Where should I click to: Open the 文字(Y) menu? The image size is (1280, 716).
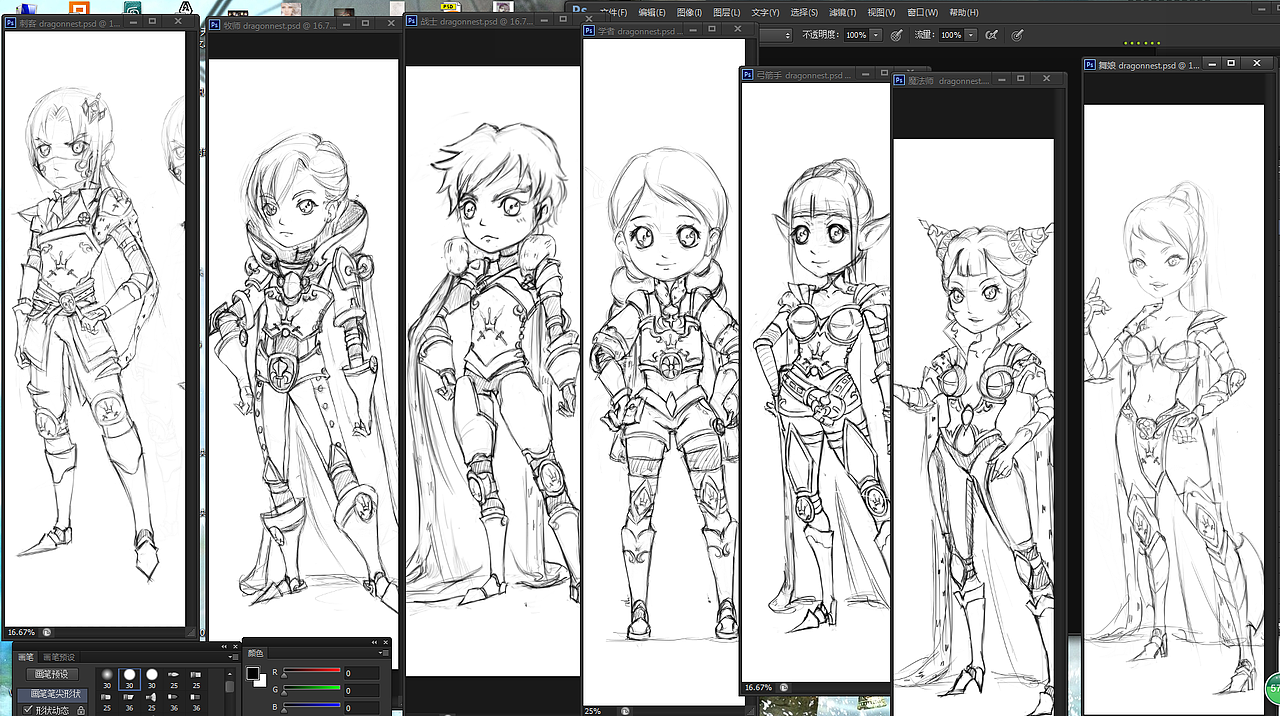click(x=765, y=12)
